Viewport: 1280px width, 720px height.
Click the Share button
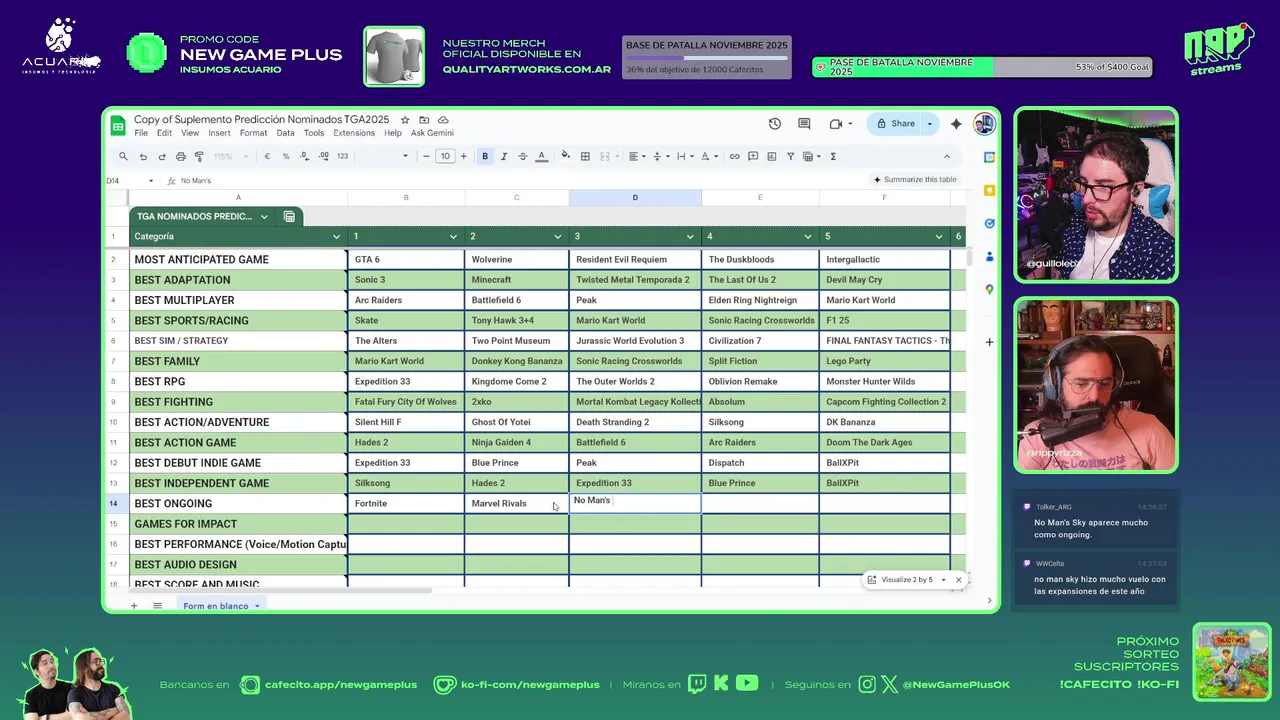coord(896,124)
